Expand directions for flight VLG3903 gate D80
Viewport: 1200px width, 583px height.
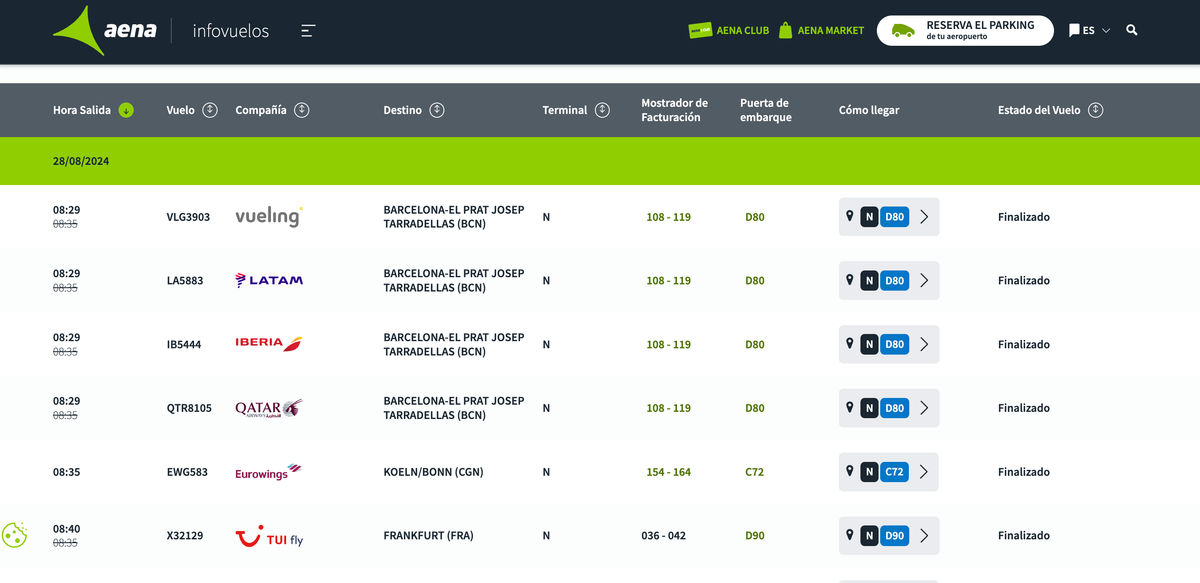[923, 217]
